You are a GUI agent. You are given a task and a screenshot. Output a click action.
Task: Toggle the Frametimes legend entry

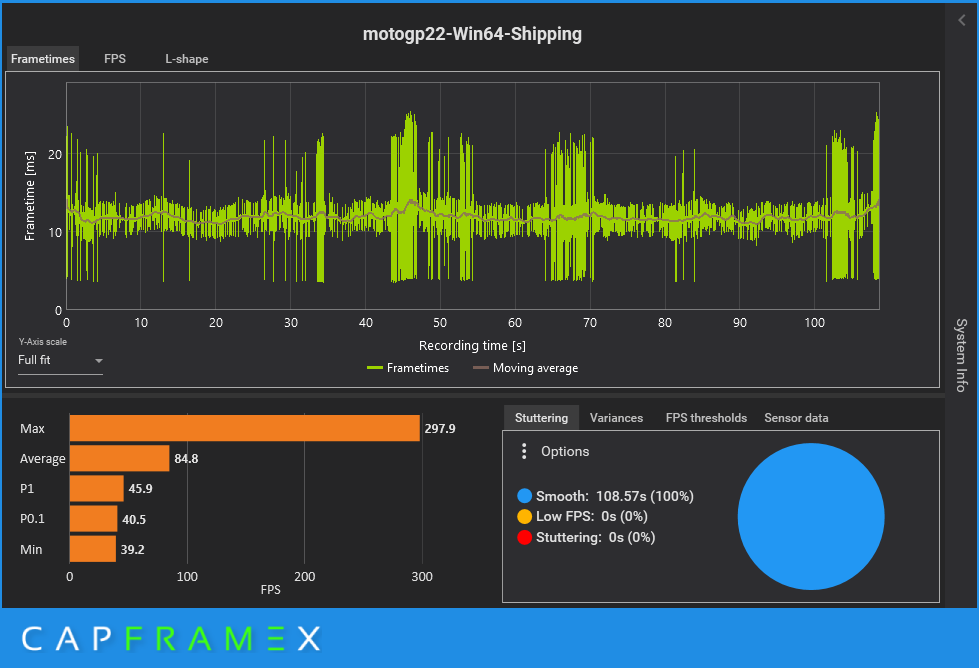pyautogui.click(x=408, y=368)
